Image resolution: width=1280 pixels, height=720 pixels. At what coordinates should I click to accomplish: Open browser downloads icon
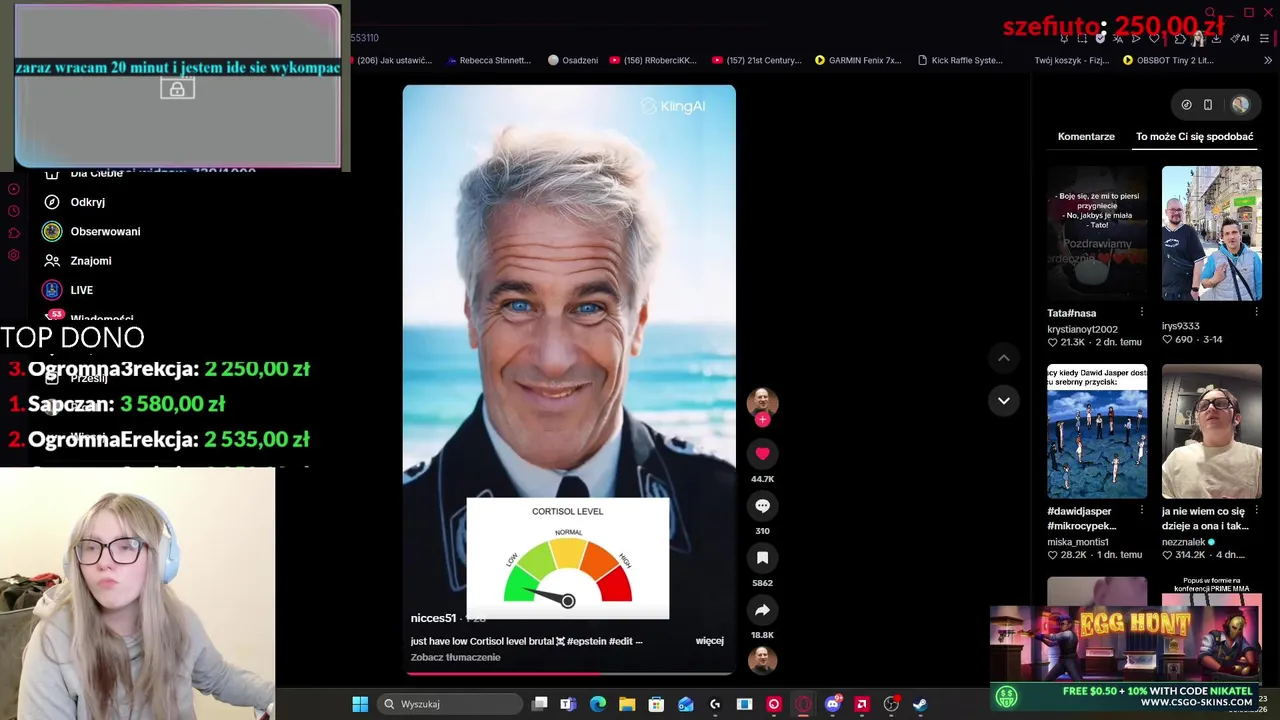tap(1216, 38)
